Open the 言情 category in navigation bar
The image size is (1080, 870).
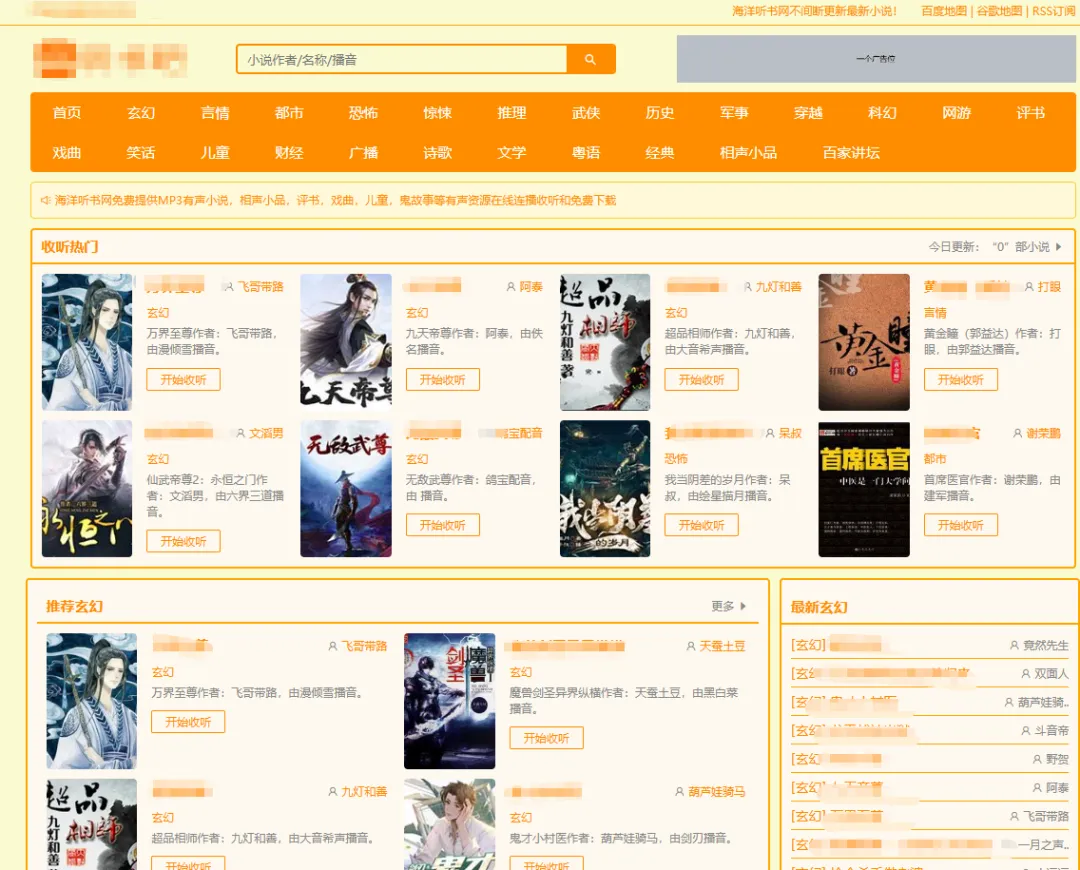point(215,113)
